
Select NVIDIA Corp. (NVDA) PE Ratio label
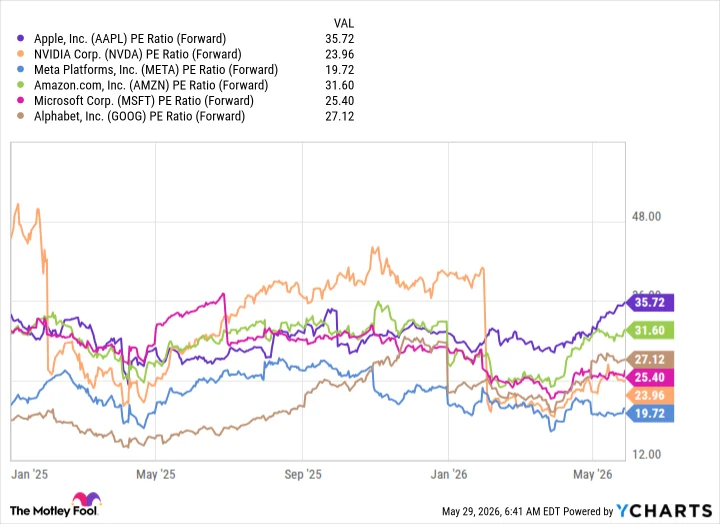138,54
